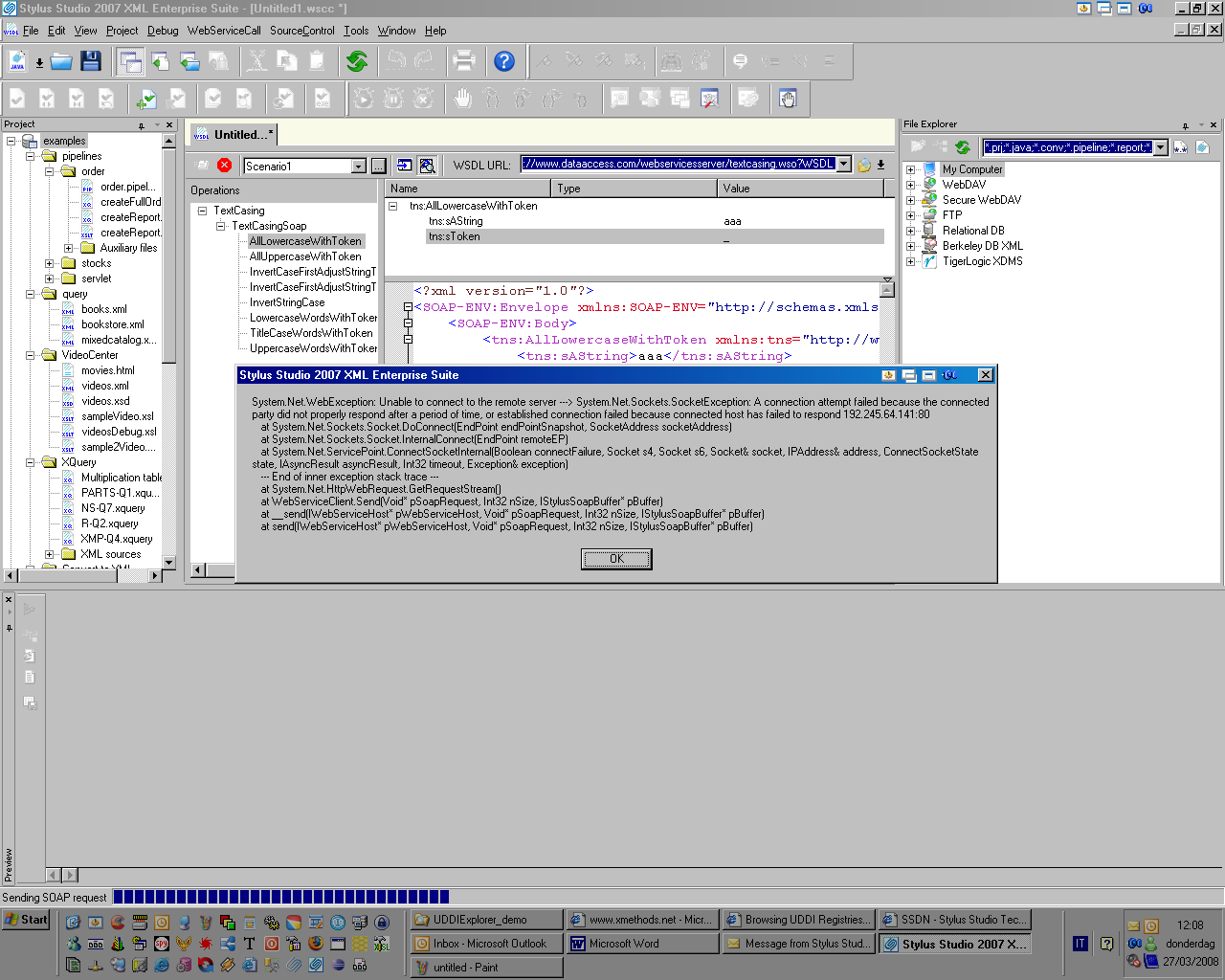Click the Stylus Studio app icon in the title bar
The width and height of the screenshot is (1225, 980).
pos(9,8)
